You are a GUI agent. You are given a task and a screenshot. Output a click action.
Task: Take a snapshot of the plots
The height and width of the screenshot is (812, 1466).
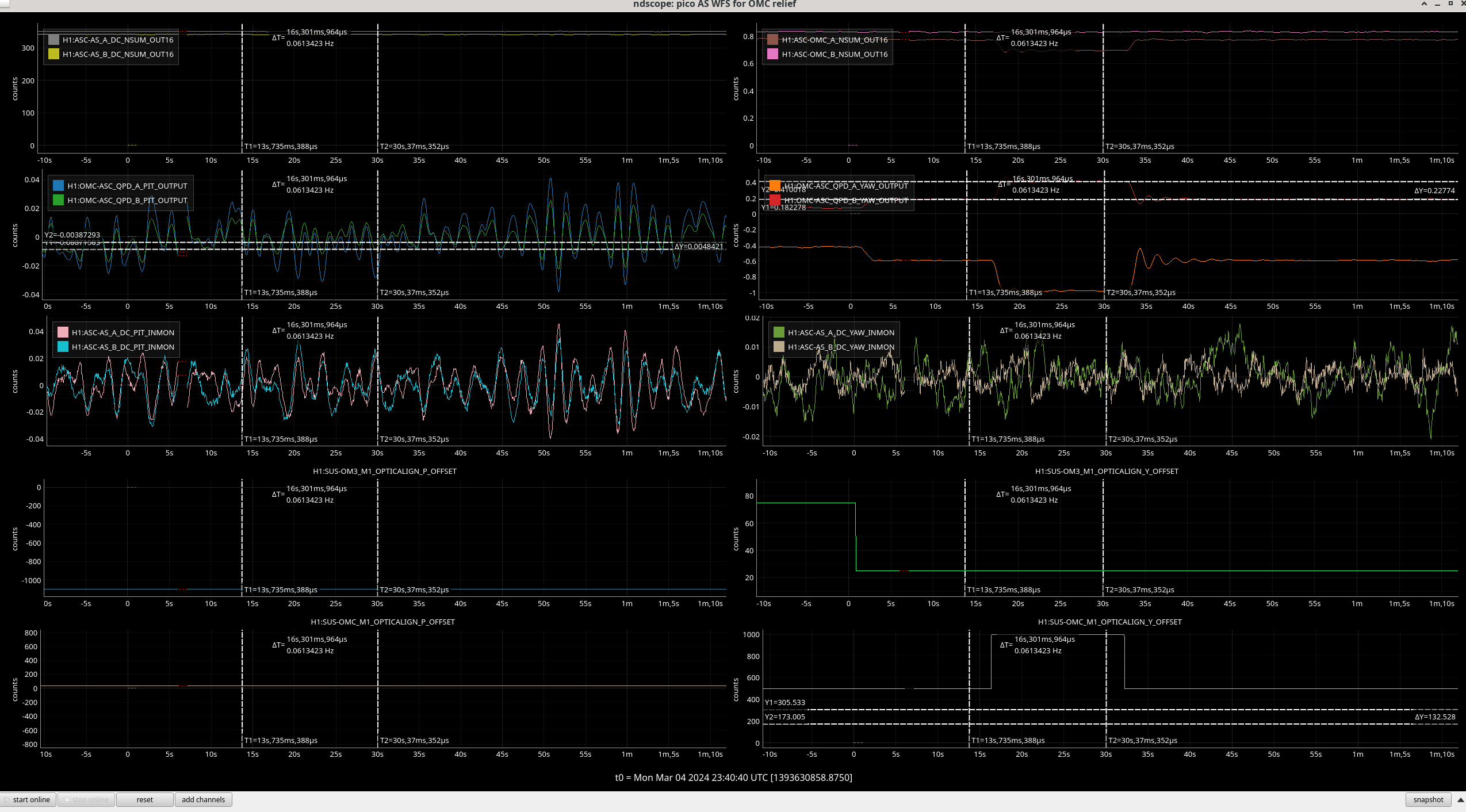coord(1428,799)
